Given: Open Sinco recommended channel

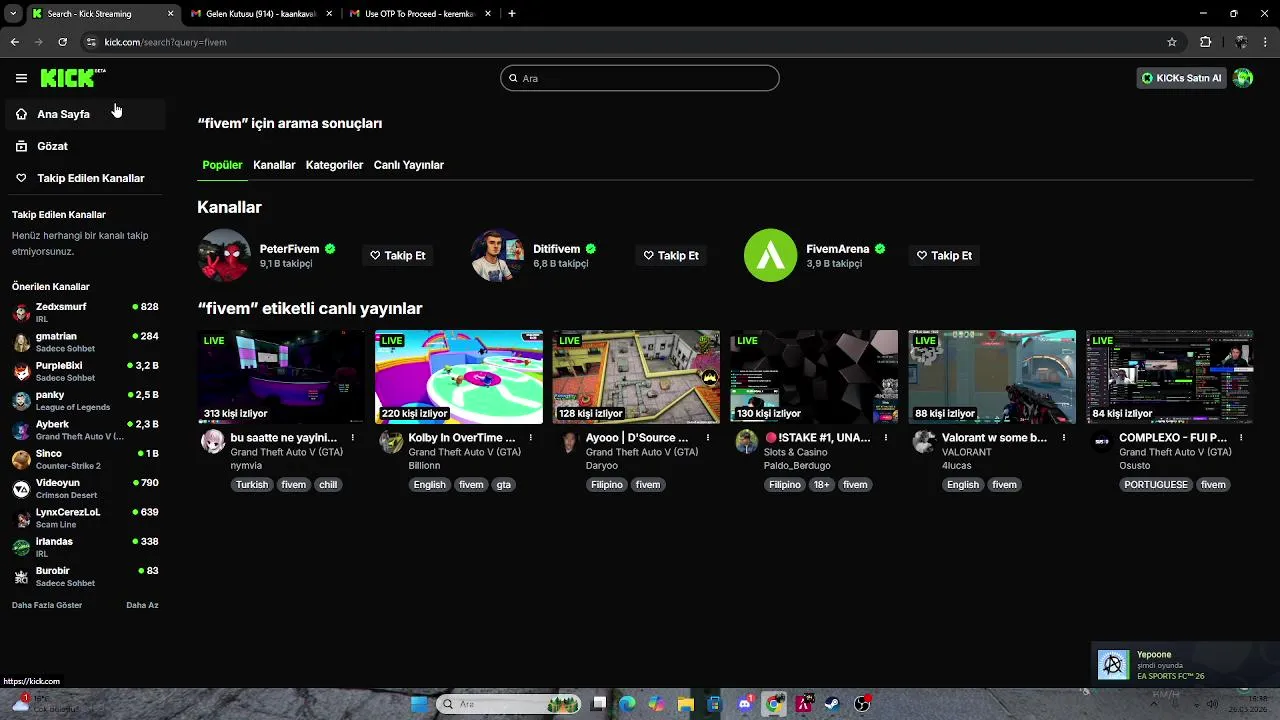Looking at the screenshot, I should click(84, 459).
